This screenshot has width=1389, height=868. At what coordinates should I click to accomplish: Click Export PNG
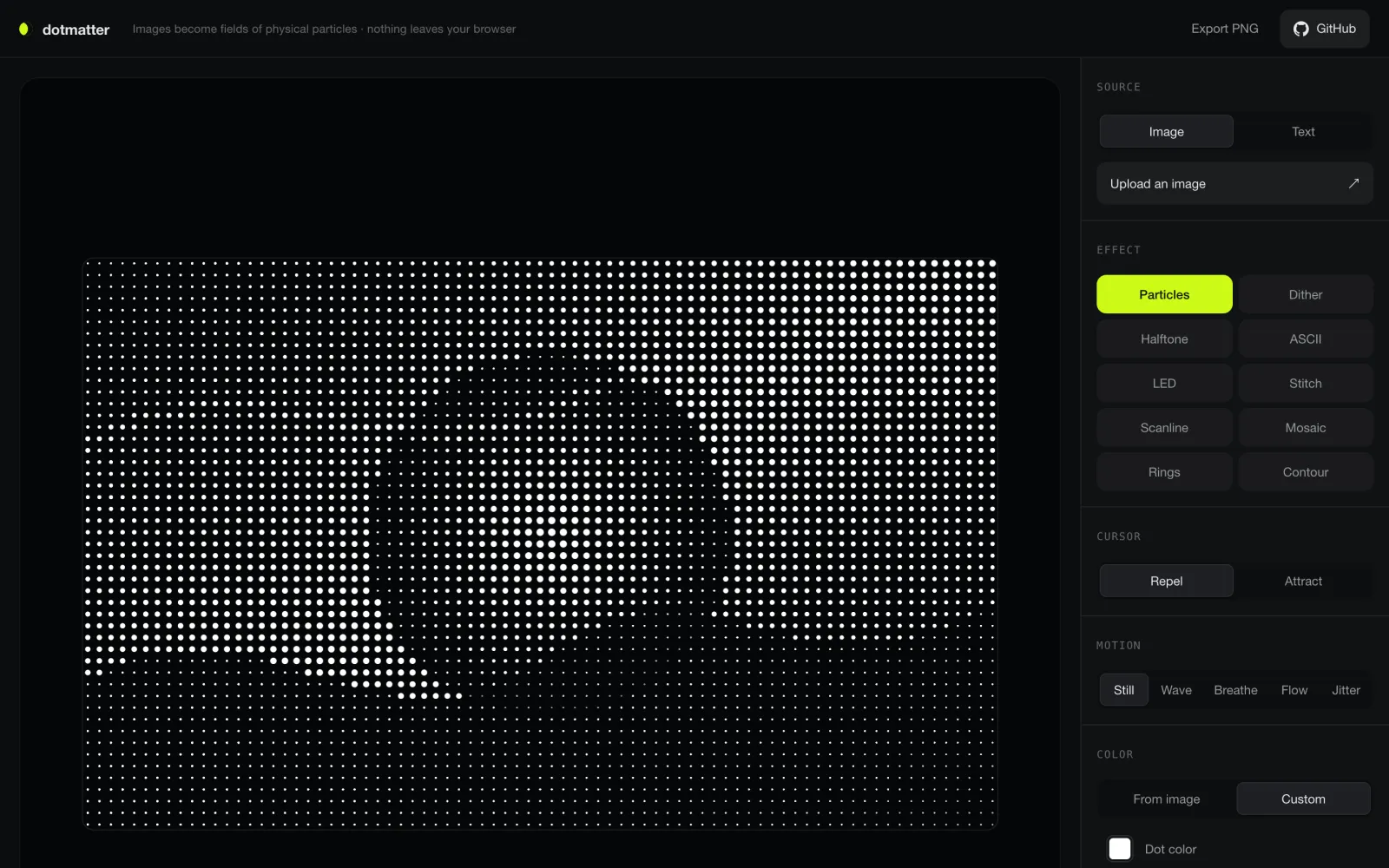(1224, 29)
